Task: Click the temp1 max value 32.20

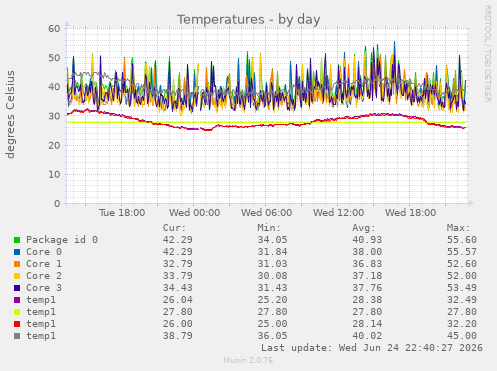Action: tap(462, 324)
